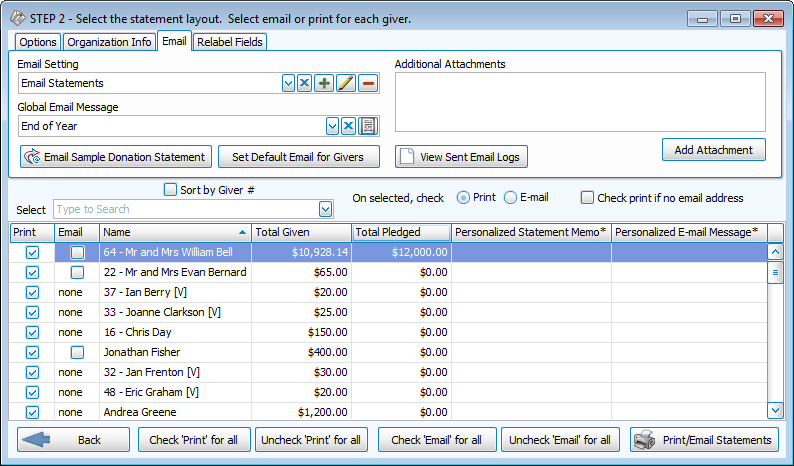Viewport: 794px width, 466px height.
Task: Add a new email setting with plus icon
Action: pos(324,83)
